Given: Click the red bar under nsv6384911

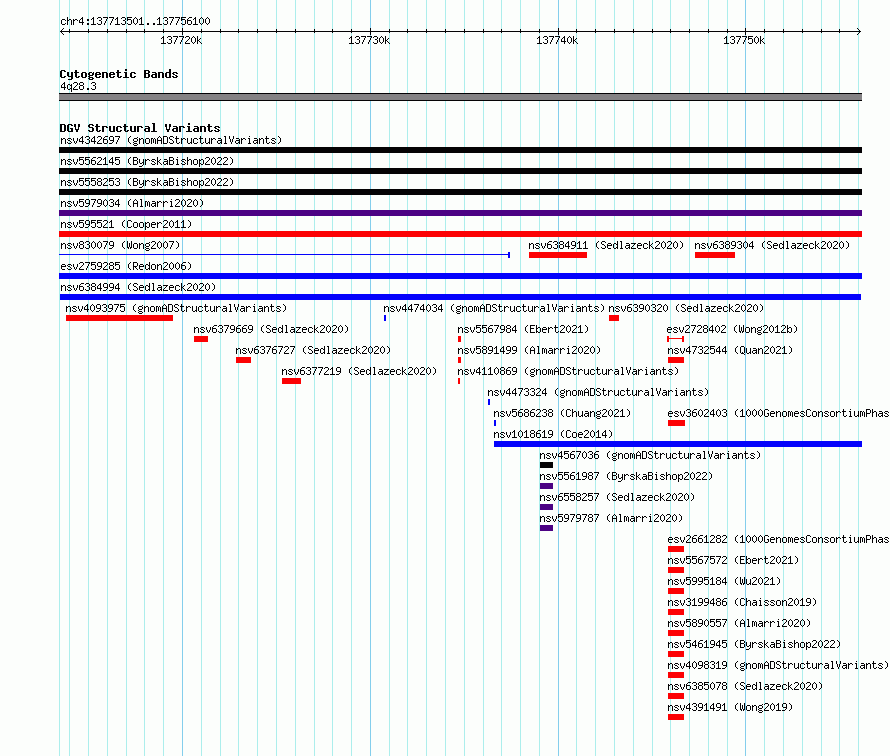Looking at the screenshot, I should pyautogui.click(x=557, y=255).
